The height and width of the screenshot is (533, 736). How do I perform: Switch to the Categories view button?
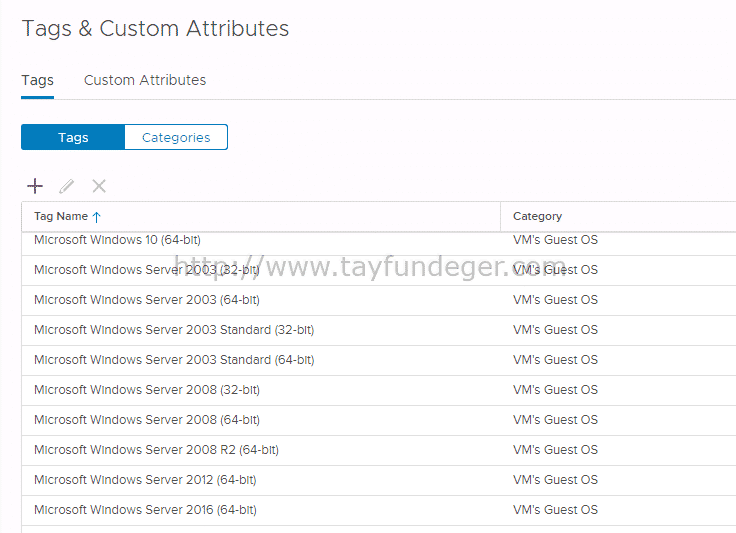(176, 137)
